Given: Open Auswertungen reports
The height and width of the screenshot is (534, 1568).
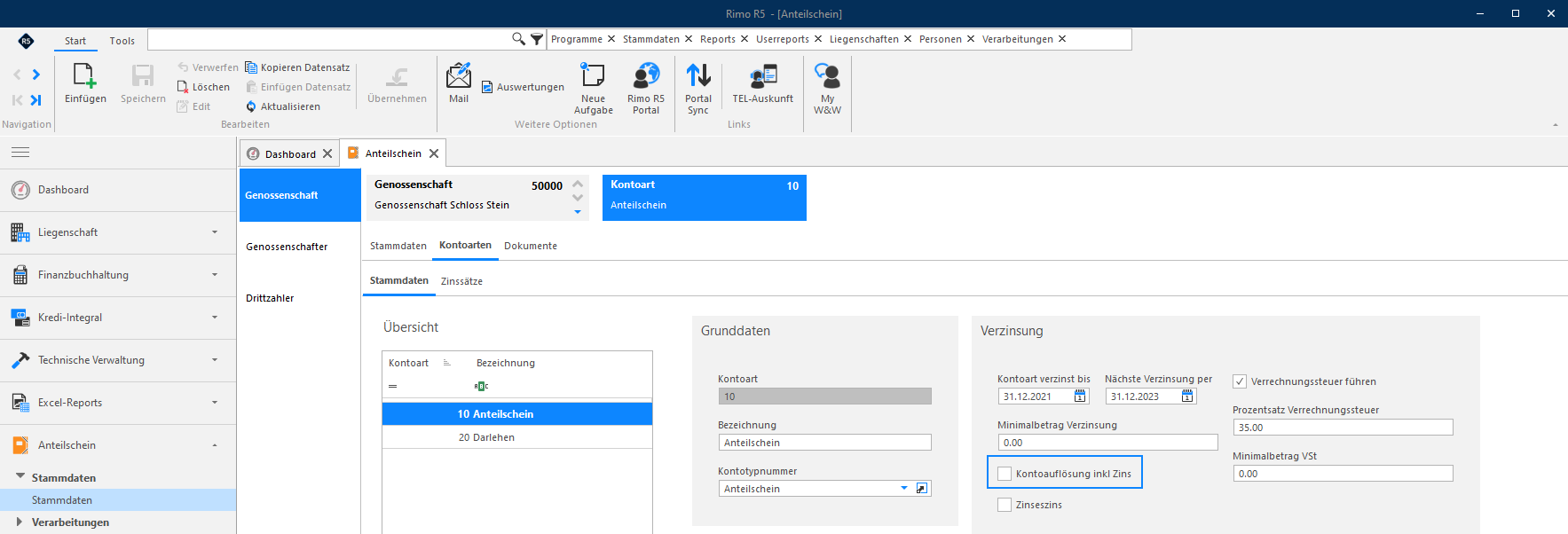Looking at the screenshot, I should point(523,87).
